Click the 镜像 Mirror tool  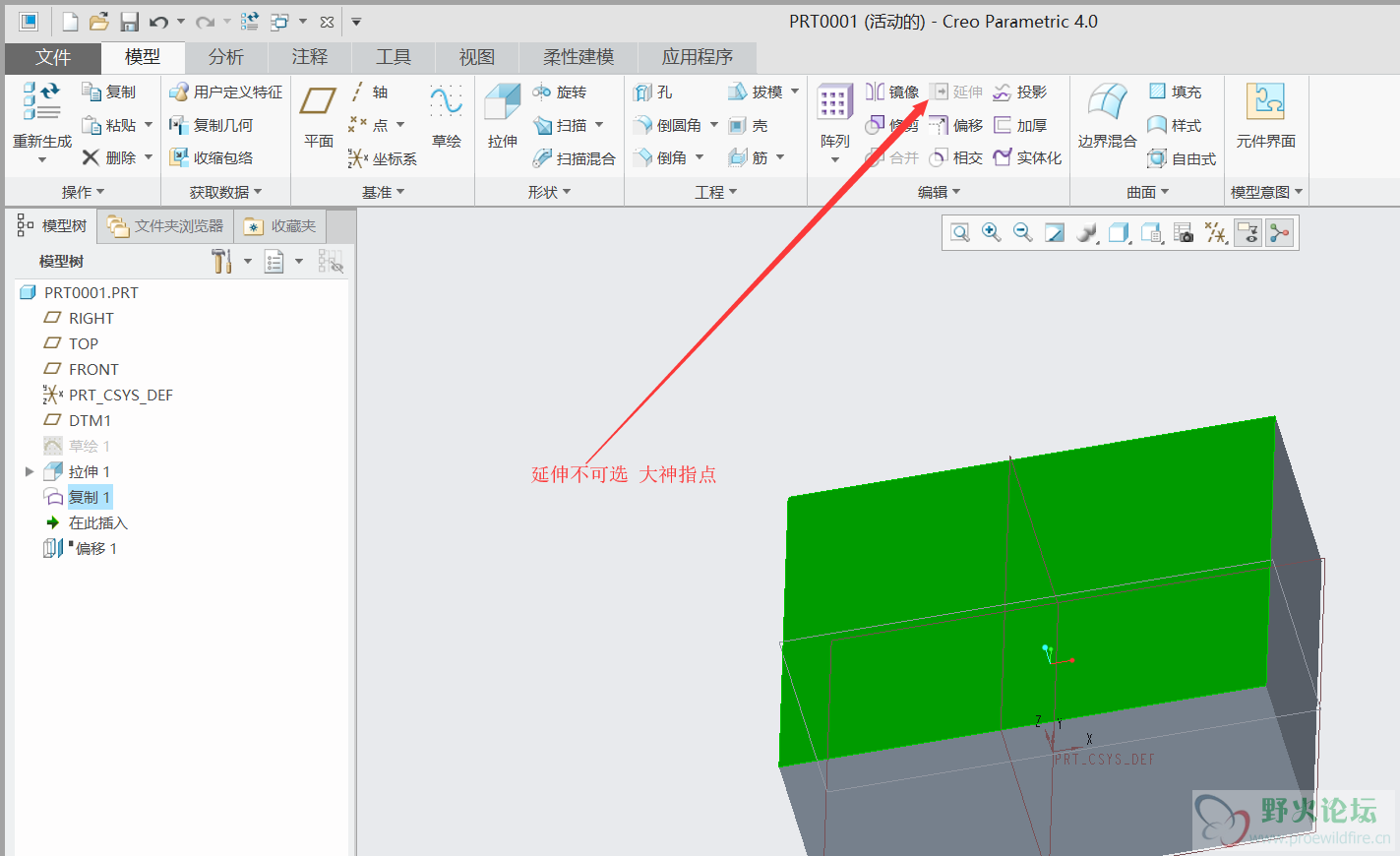click(x=892, y=92)
